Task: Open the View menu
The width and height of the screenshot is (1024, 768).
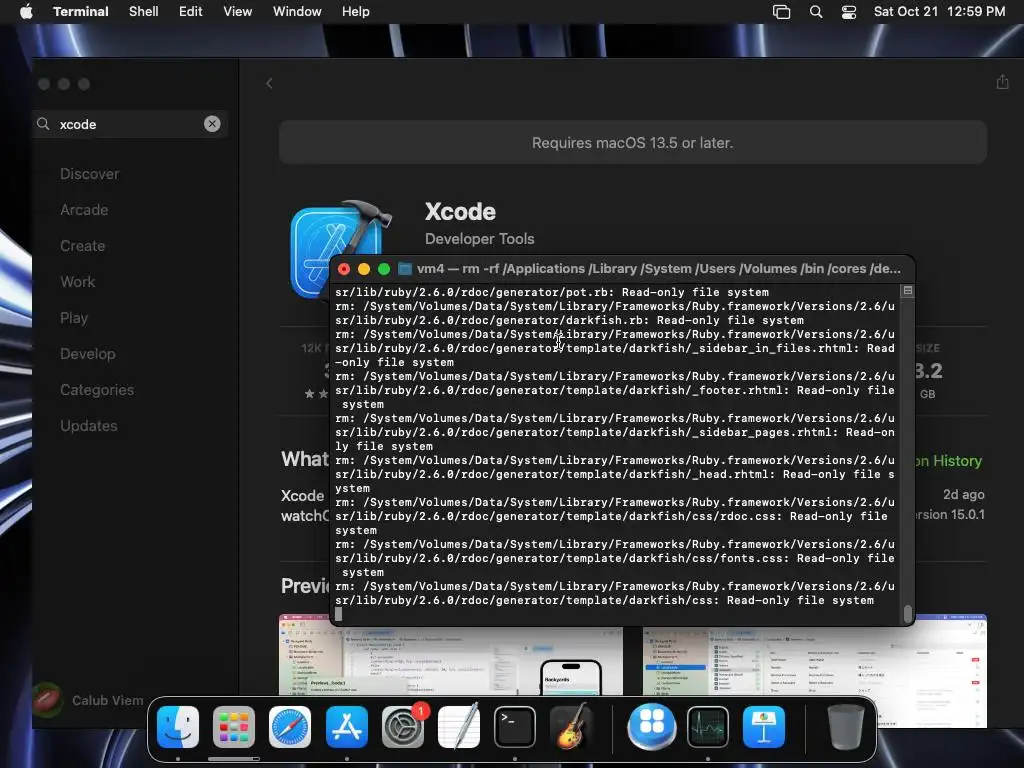Action: pos(238,12)
